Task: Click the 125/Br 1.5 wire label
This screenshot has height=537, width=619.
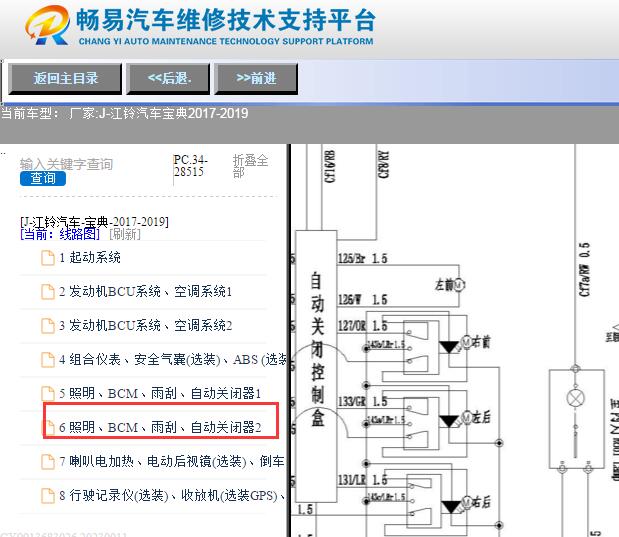Action: (362, 259)
